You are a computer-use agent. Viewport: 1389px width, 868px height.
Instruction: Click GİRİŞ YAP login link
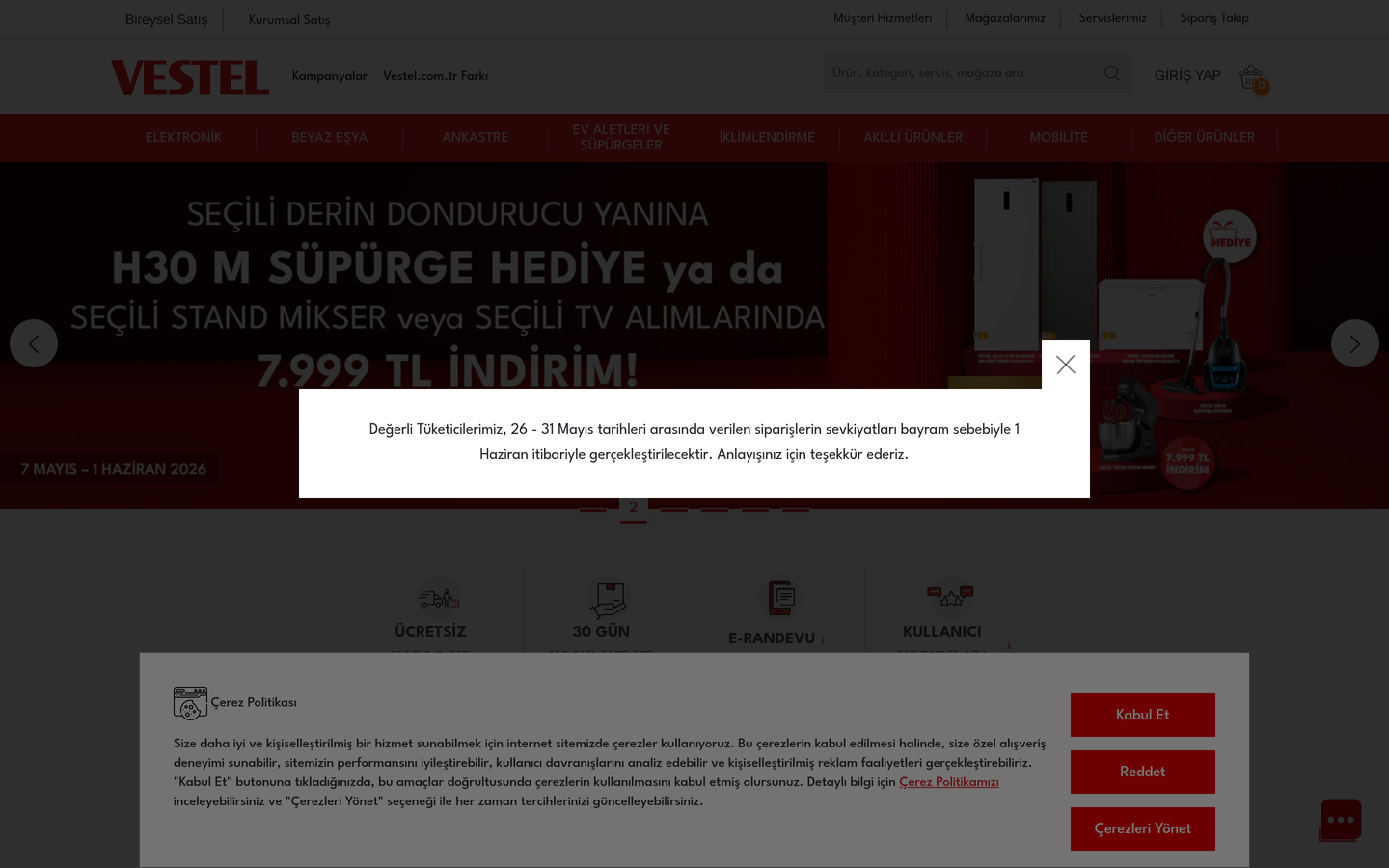point(1187,75)
